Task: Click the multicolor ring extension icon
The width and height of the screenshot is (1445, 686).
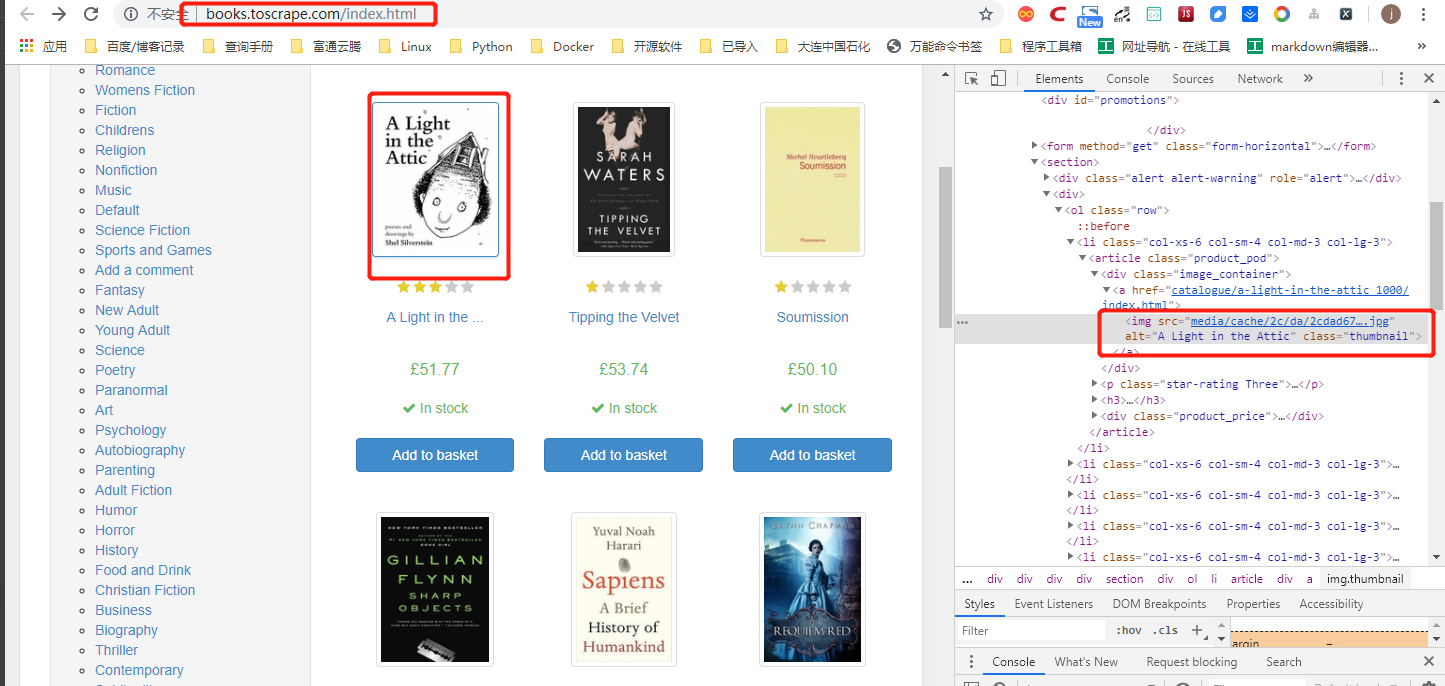Action: point(1282,14)
